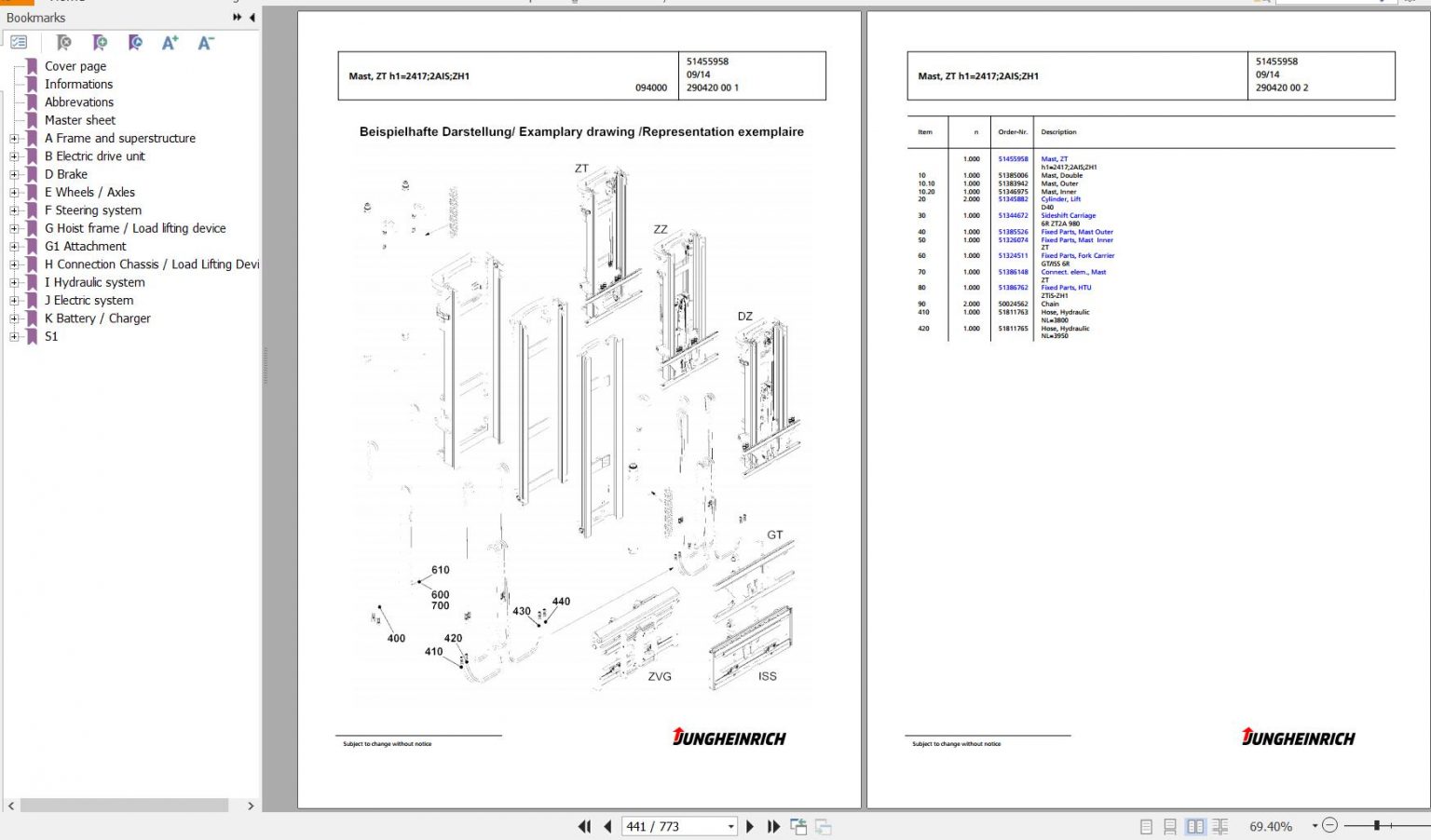Go to the next page

(750, 826)
